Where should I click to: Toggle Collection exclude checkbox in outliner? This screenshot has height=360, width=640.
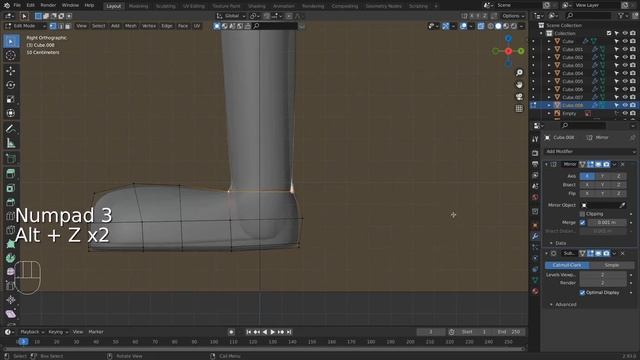(x=609, y=33)
